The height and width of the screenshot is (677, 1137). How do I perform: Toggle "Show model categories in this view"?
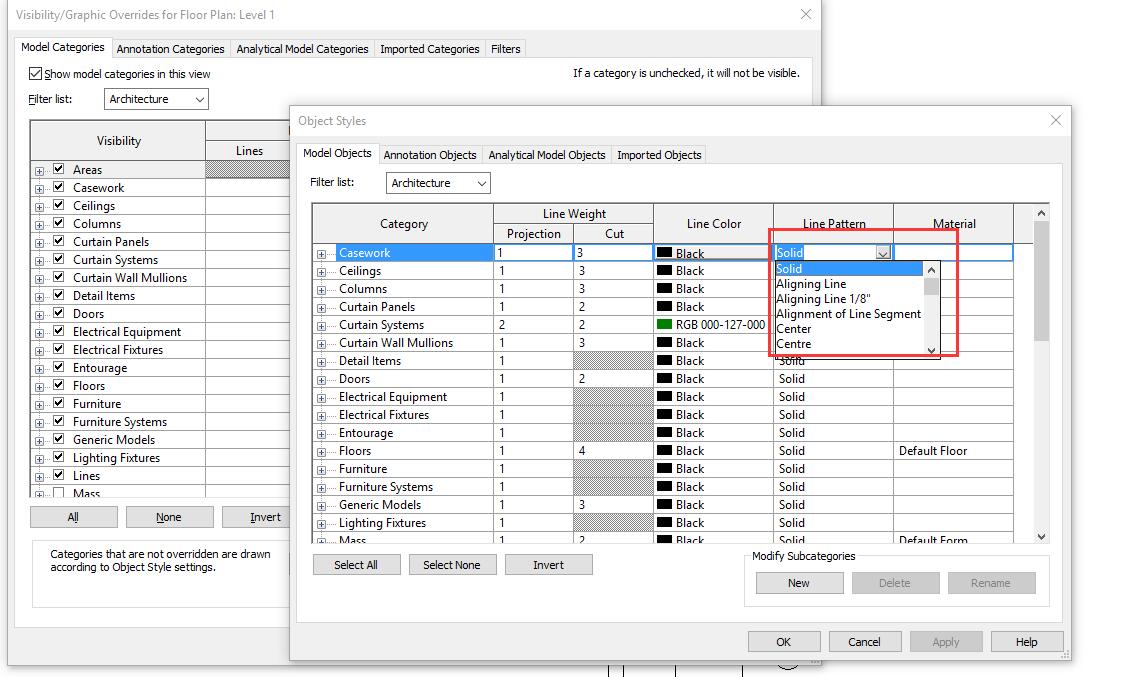[36, 74]
